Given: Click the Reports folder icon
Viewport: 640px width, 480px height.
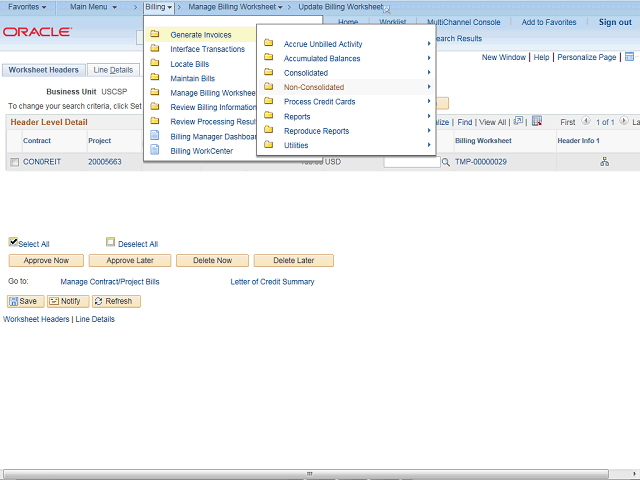Looking at the screenshot, I should (269, 115).
